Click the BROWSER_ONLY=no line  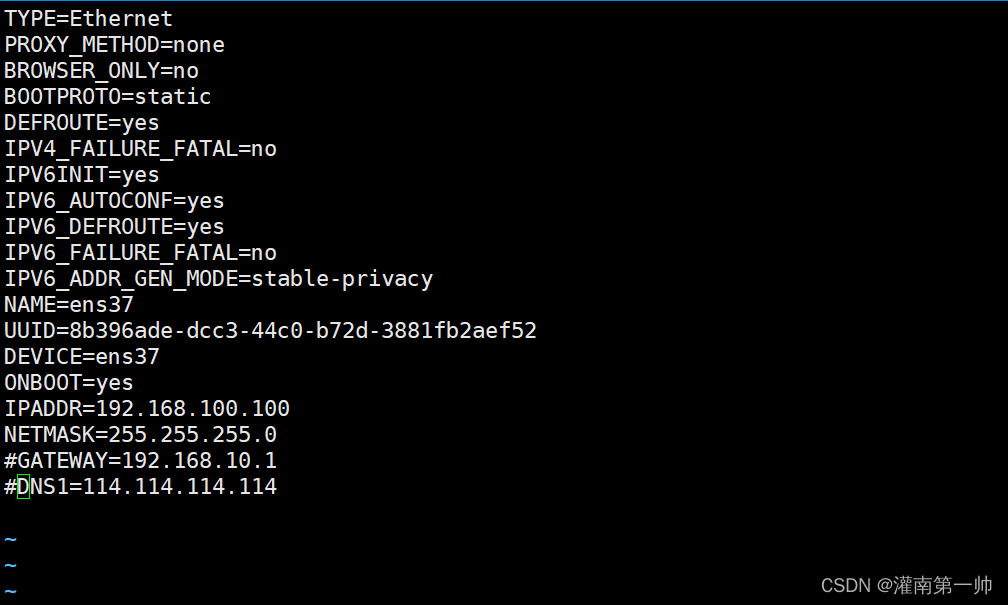(x=101, y=71)
